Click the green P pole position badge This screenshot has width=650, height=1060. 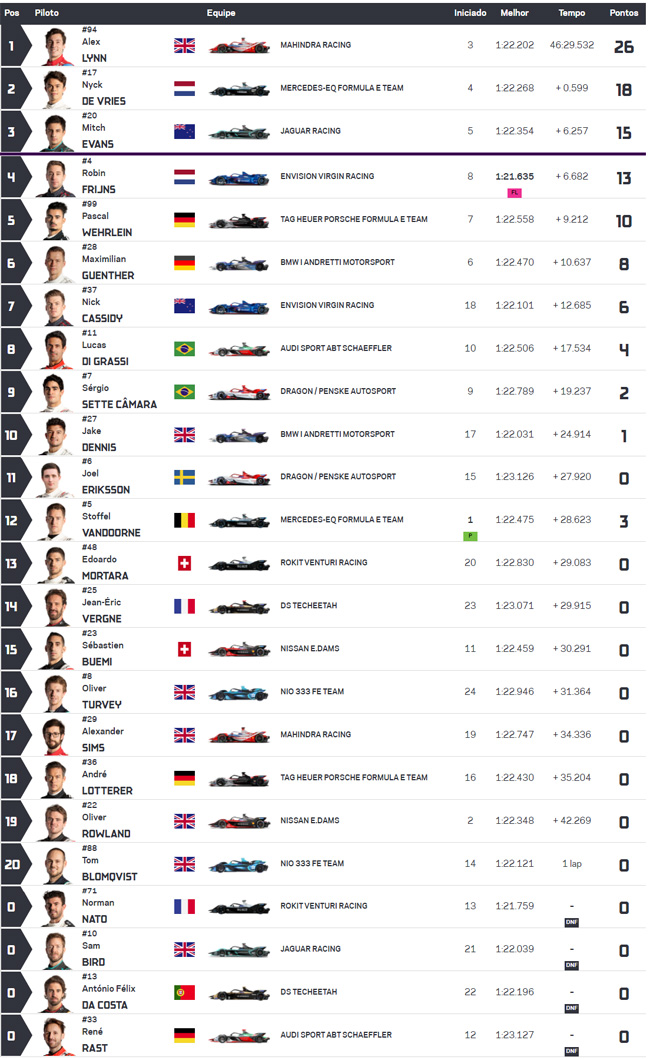pos(470,536)
